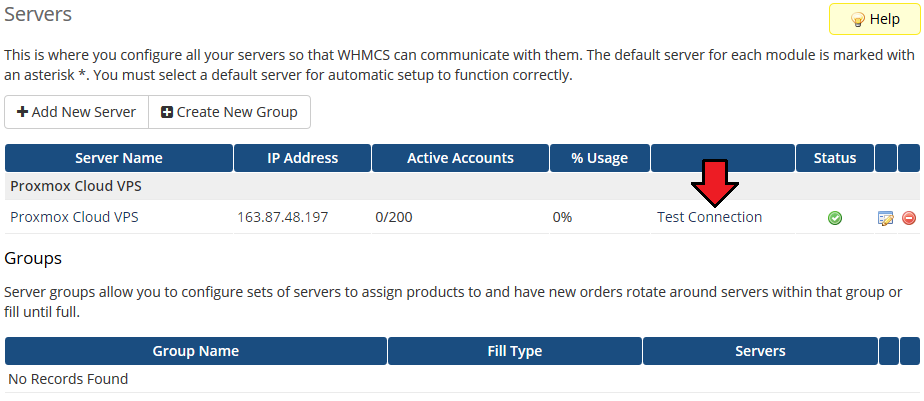The width and height of the screenshot is (924, 401).
Task: Click the No Records Found text
Action: (x=68, y=379)
